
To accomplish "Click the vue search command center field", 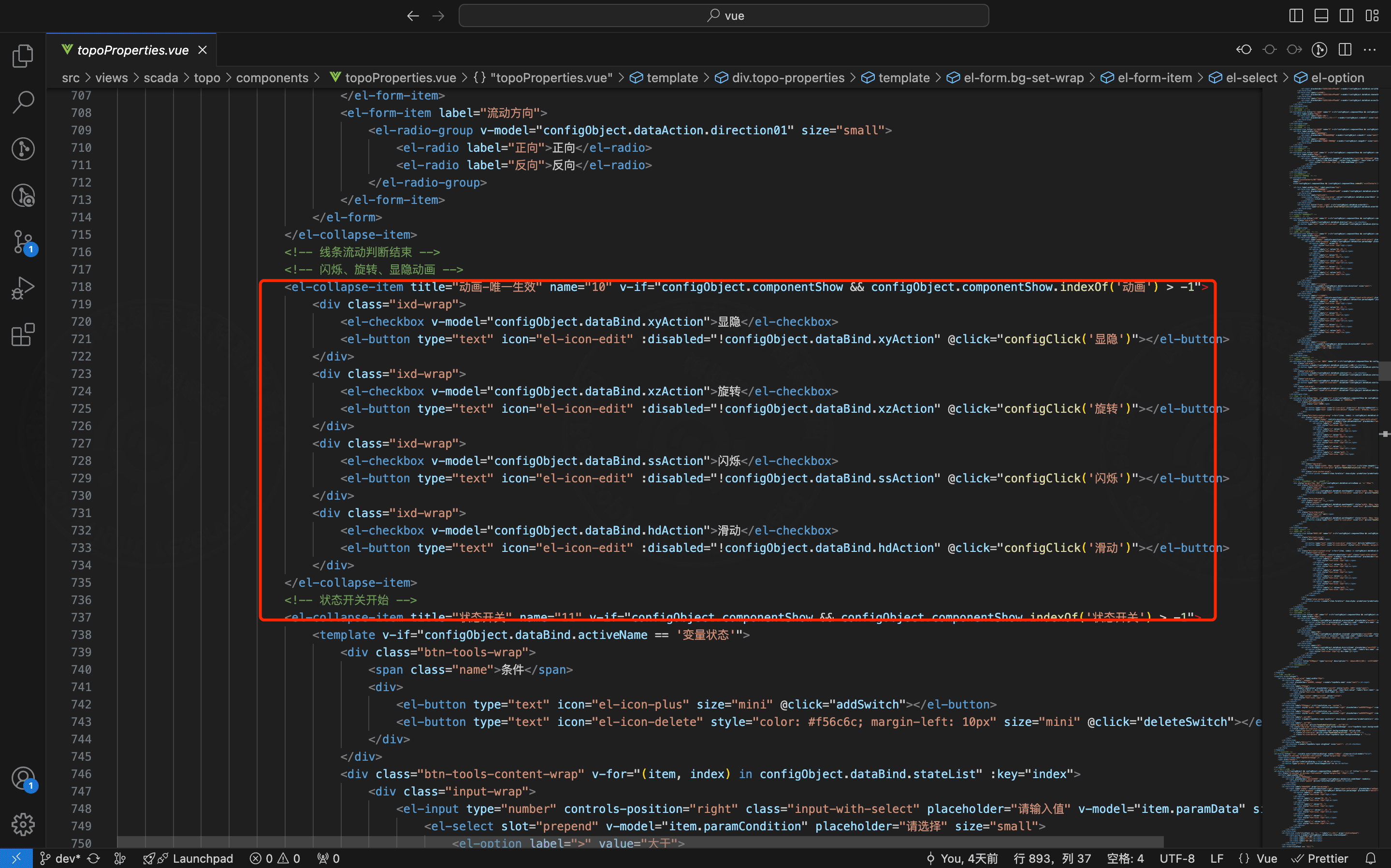I will [x=724, y=15].
